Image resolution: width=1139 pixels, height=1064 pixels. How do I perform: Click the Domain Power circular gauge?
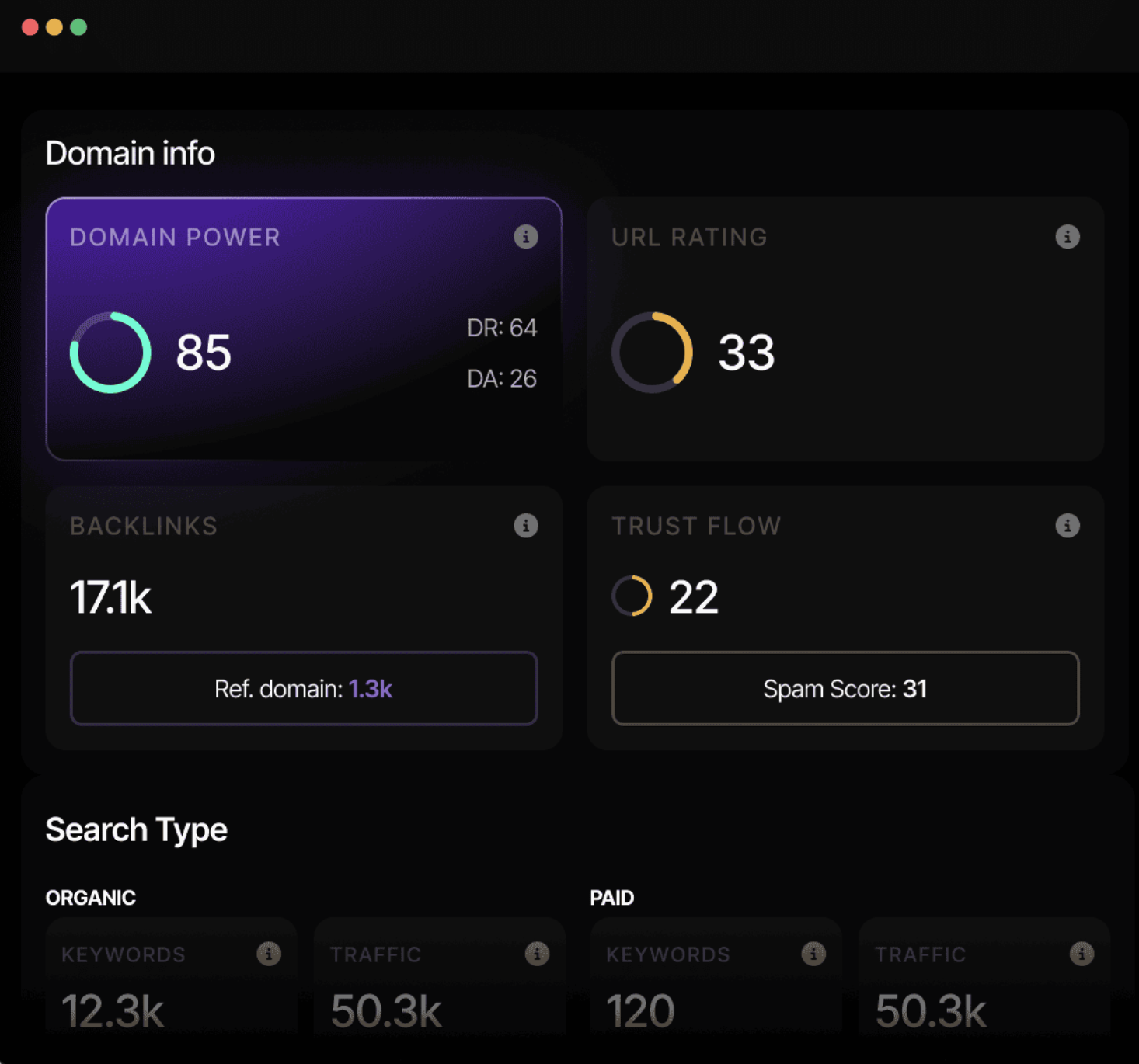[110, 353]
